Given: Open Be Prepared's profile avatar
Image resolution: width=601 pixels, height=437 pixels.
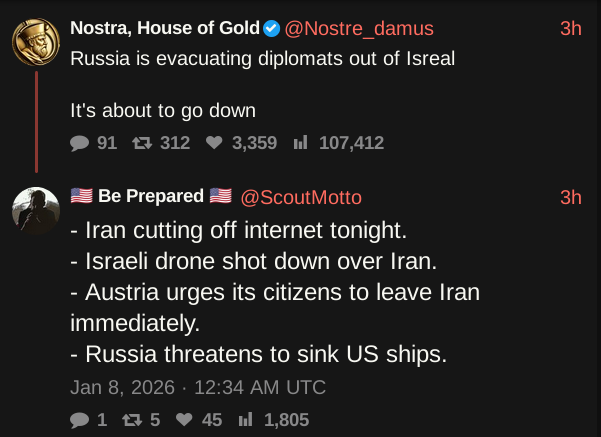Looking at the screenshot, I should click(x=35, y=209).
